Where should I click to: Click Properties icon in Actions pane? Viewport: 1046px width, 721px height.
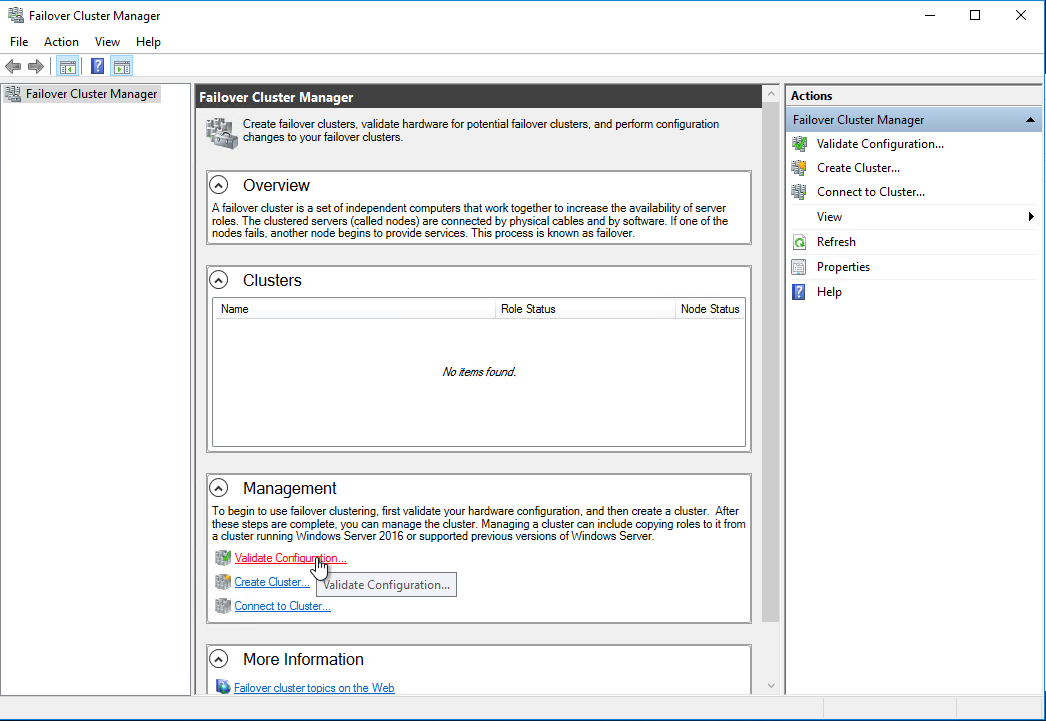[799, 267]
